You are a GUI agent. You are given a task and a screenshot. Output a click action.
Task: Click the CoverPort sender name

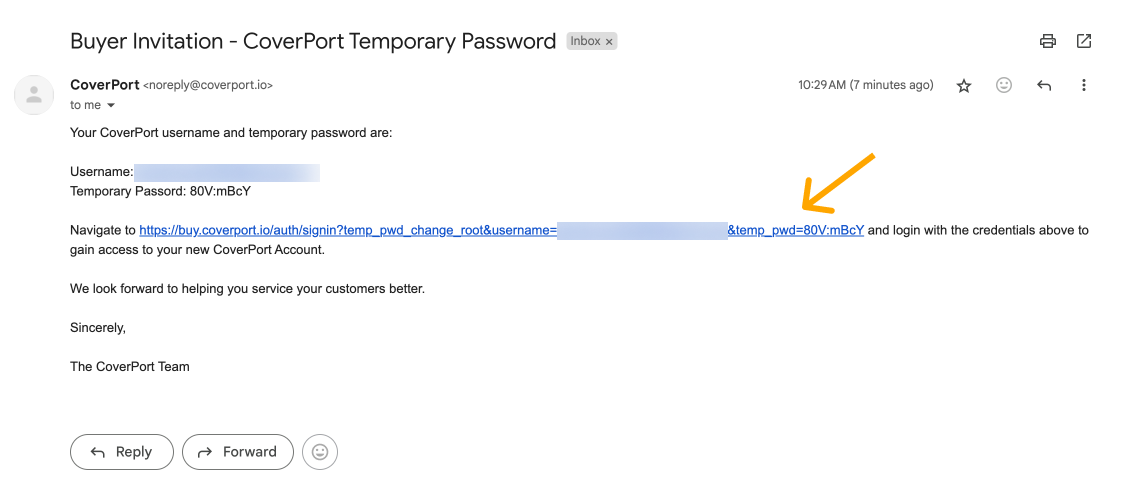104,85
